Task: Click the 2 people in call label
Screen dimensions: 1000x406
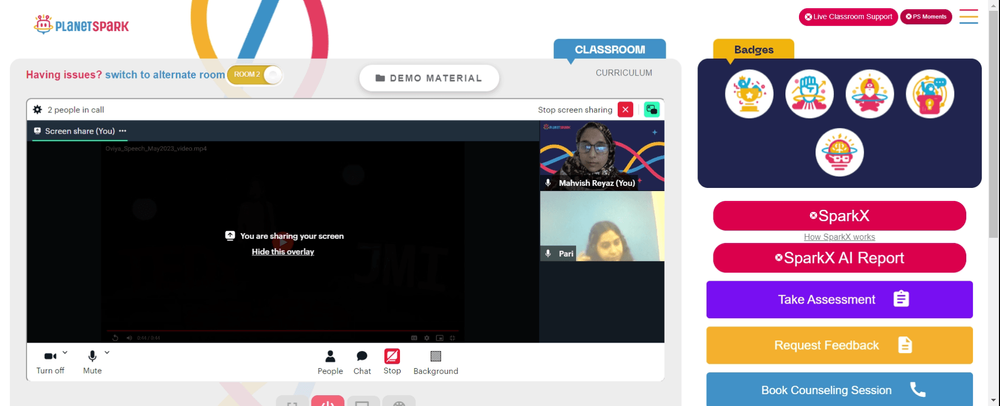Action: pyautogui.click(x=76, y=110)
